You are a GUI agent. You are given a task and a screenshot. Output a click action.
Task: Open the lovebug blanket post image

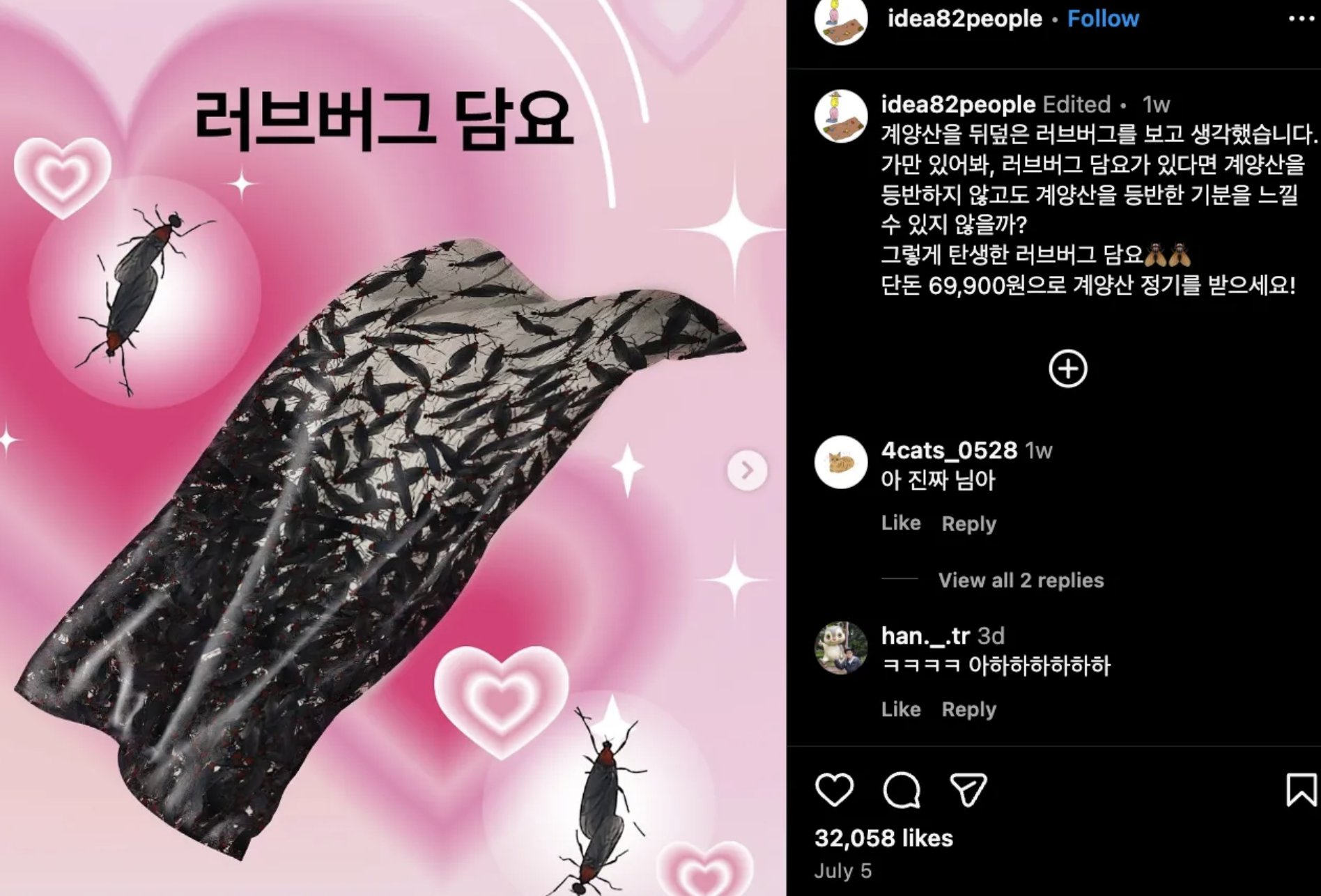(x=393, y=448)
